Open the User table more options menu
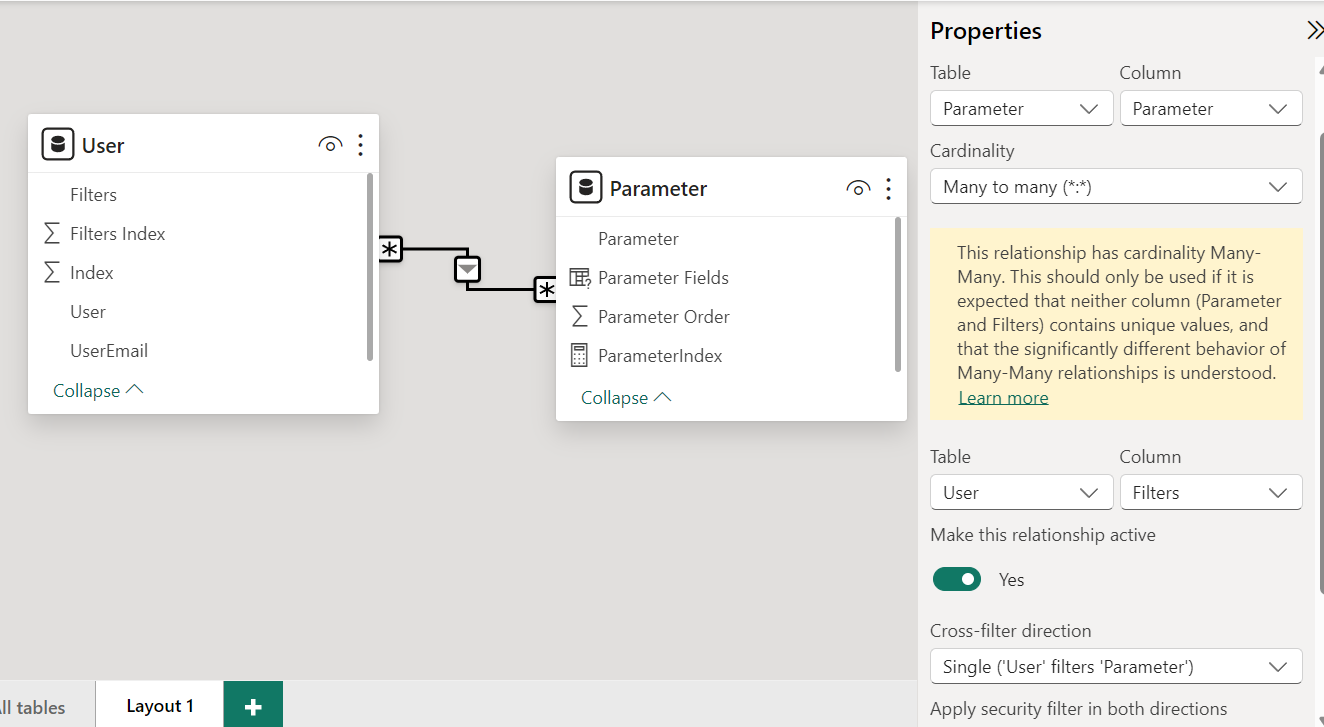This screenshot has width=1324, height=727. tap(361, 145)
